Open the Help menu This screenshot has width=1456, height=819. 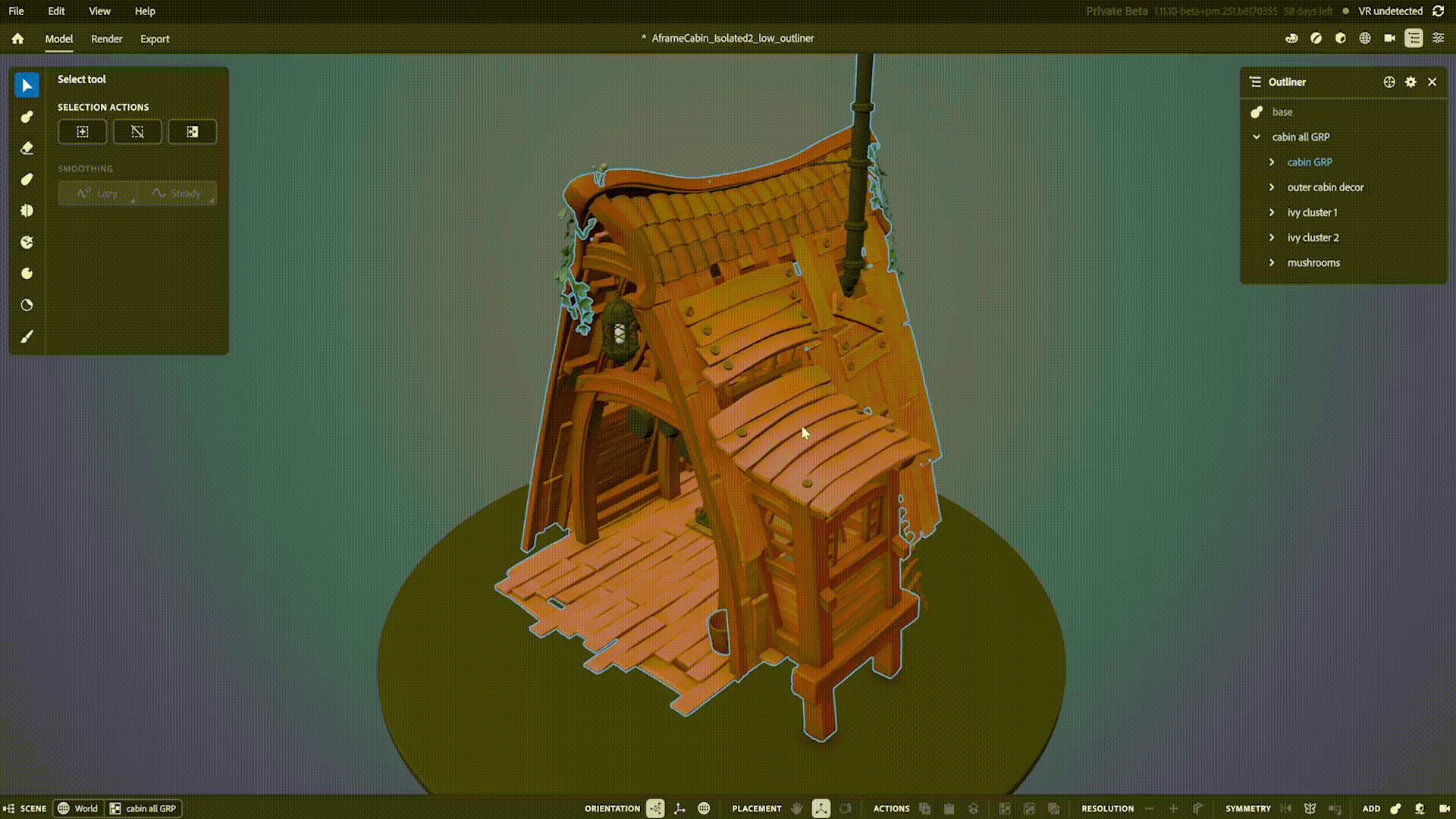coord(145,11)
